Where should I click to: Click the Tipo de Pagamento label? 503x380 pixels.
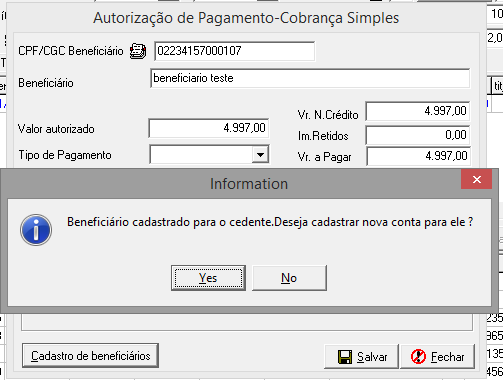pyautogui.click(x=65, y=155)
